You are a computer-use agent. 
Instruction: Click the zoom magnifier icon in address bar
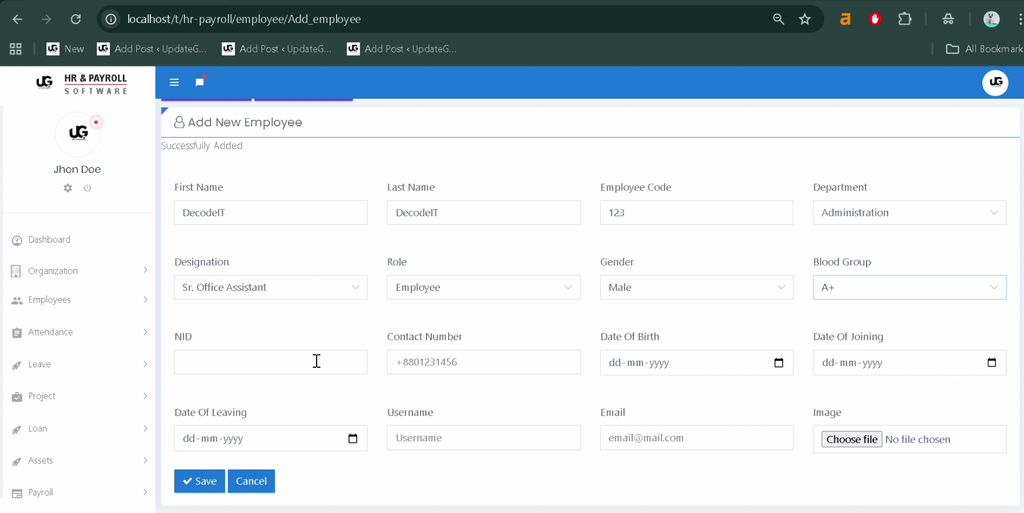point(778,19)
